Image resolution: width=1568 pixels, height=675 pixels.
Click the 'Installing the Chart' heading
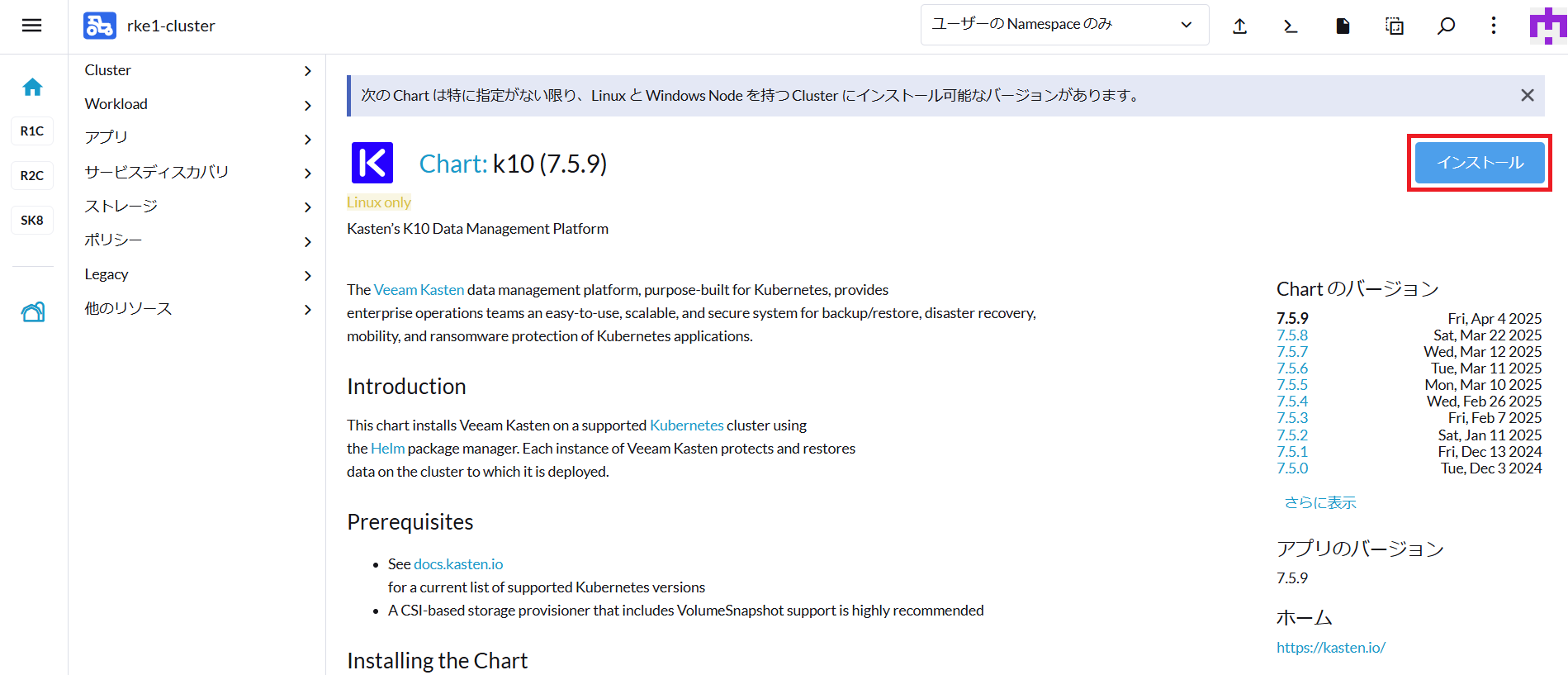tap(437, 661)
